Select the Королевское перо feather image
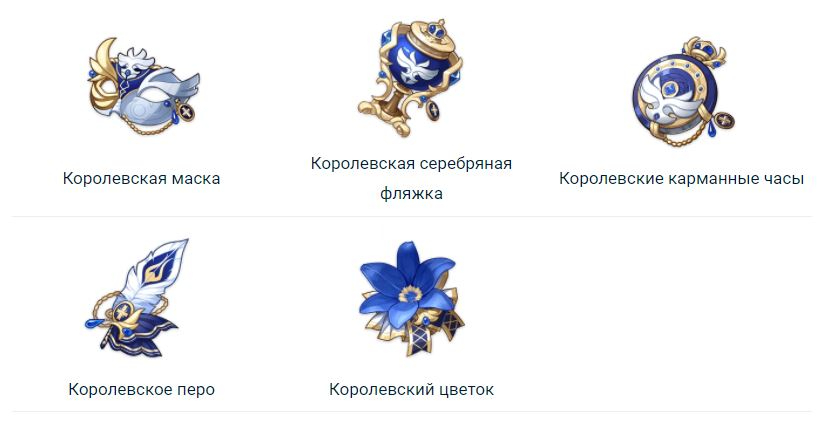 (138, 298)
